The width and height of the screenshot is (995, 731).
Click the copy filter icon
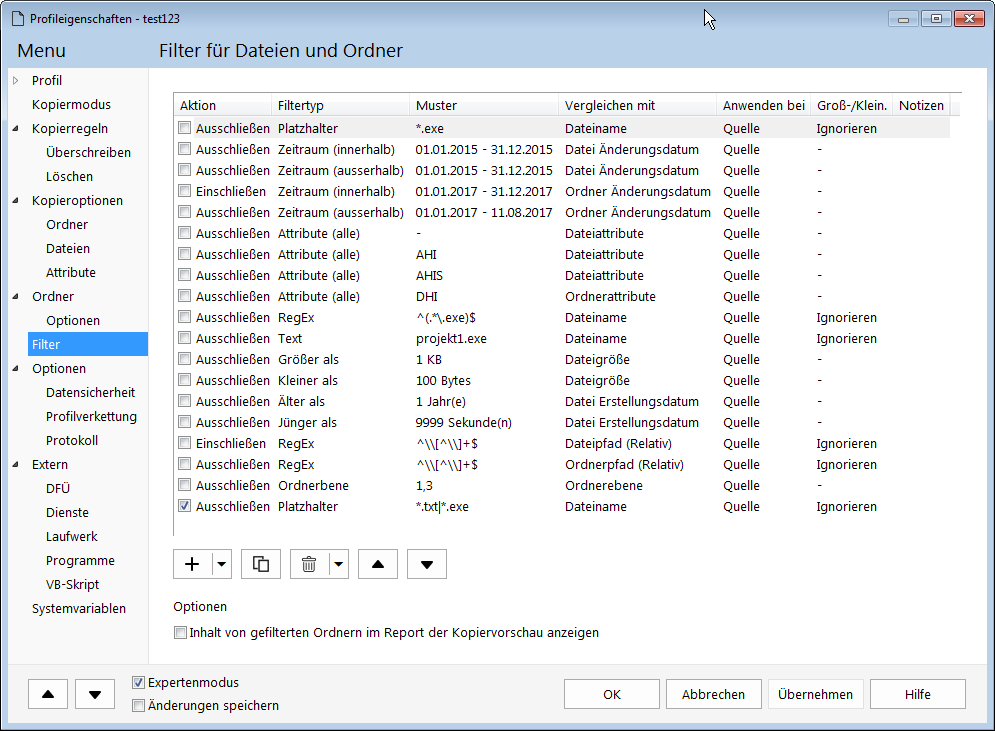(x=261, y=564)
